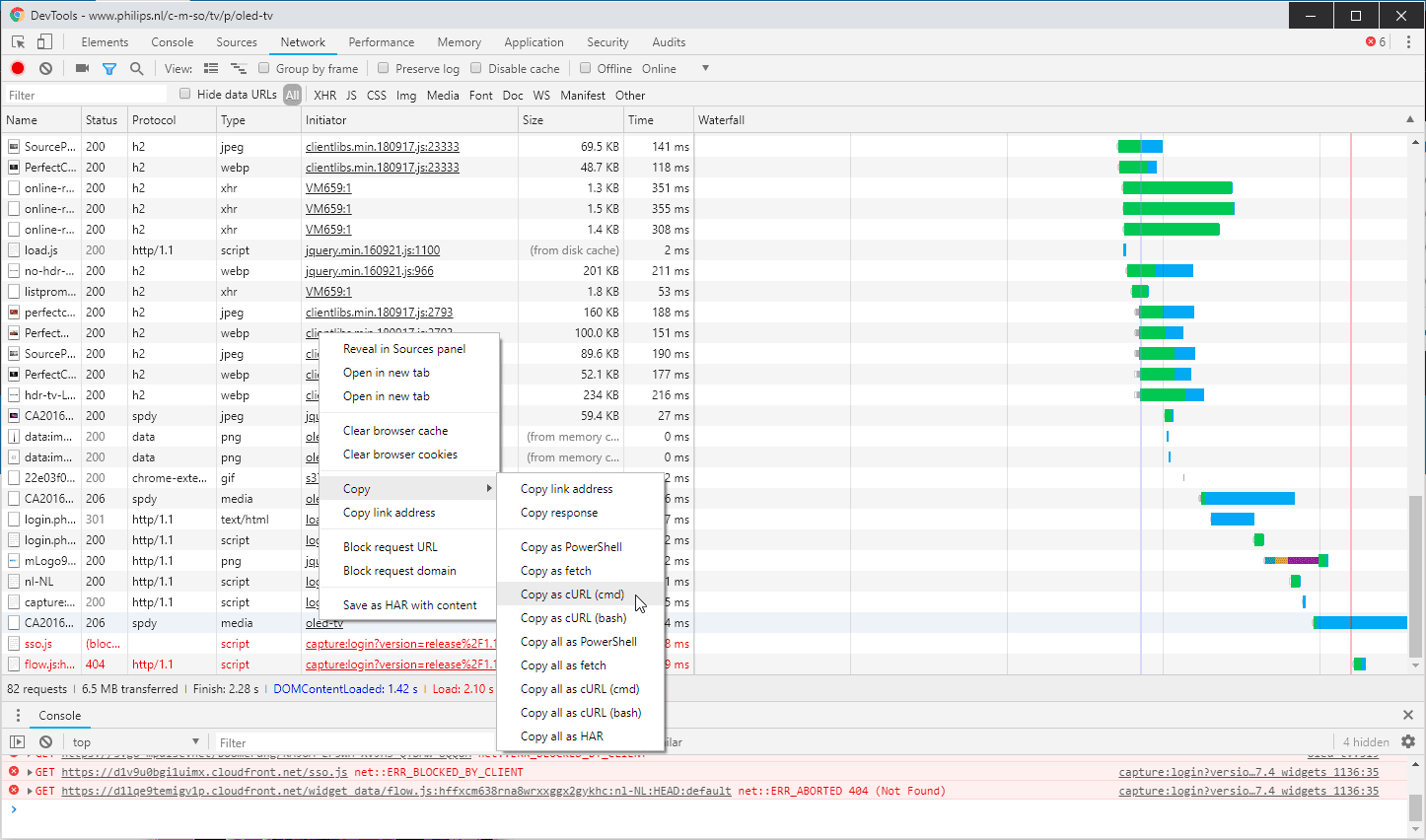Select Copy as cURL (cmd) from the menu
The image size is (1426, 840).
[x=573, y=594]
